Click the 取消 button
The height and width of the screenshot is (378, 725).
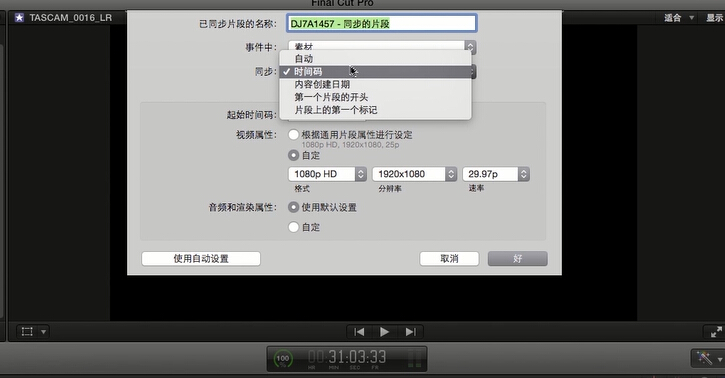pos(449,259)
